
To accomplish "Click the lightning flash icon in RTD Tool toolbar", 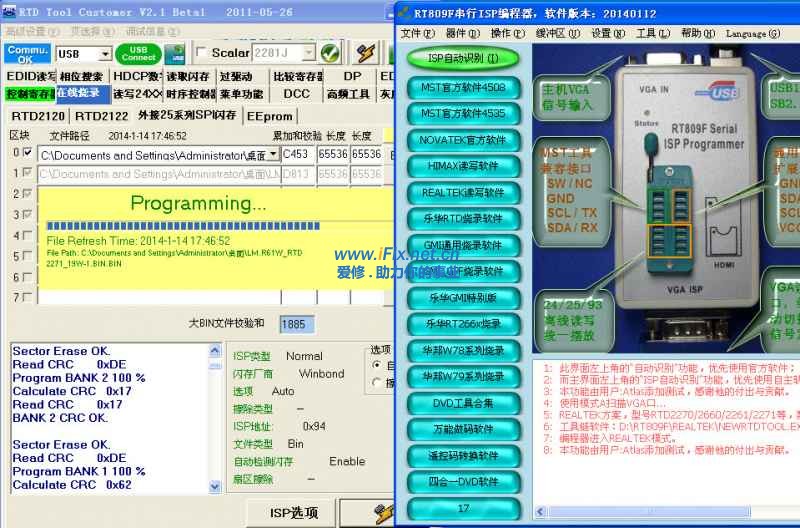I will click(x=366, y=53).
